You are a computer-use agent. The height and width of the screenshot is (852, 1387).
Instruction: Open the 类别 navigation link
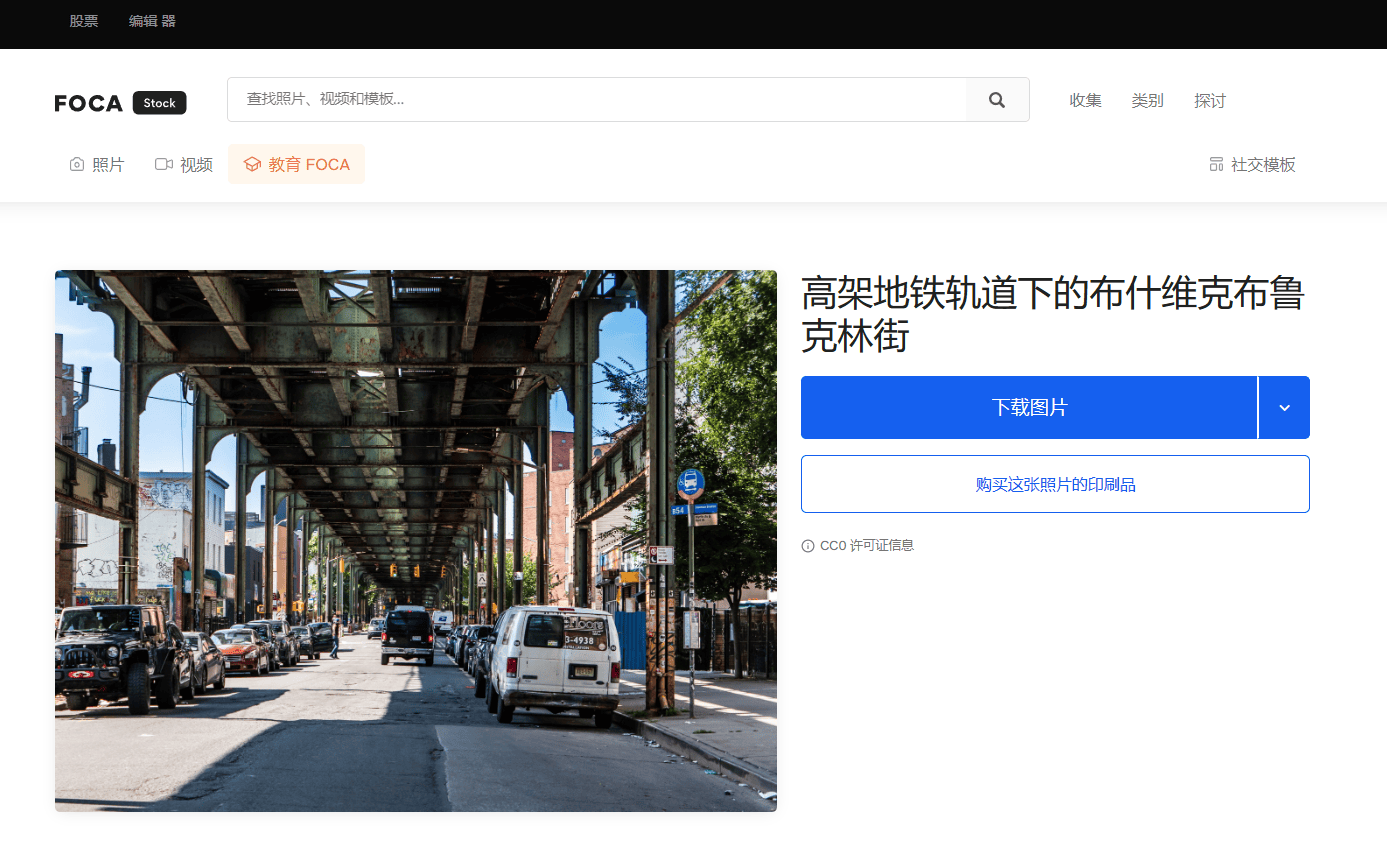pos(1147,100)
